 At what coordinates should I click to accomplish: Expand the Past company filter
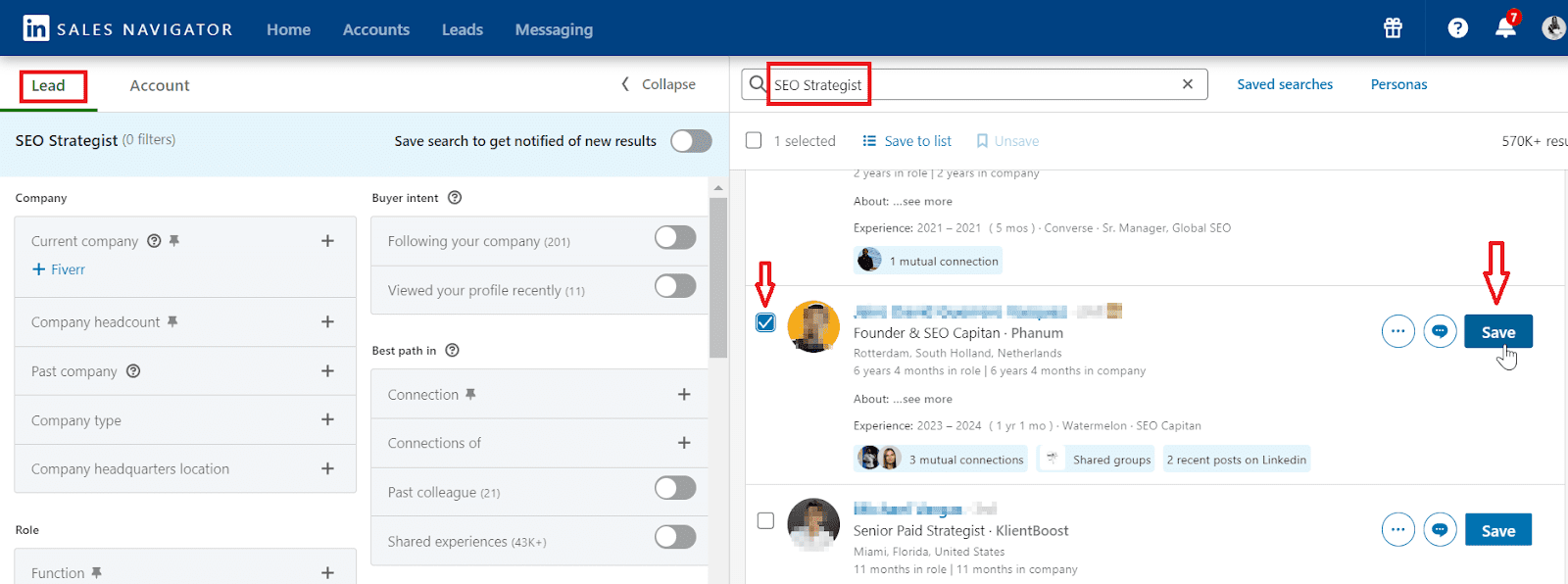tap(327, 371)
